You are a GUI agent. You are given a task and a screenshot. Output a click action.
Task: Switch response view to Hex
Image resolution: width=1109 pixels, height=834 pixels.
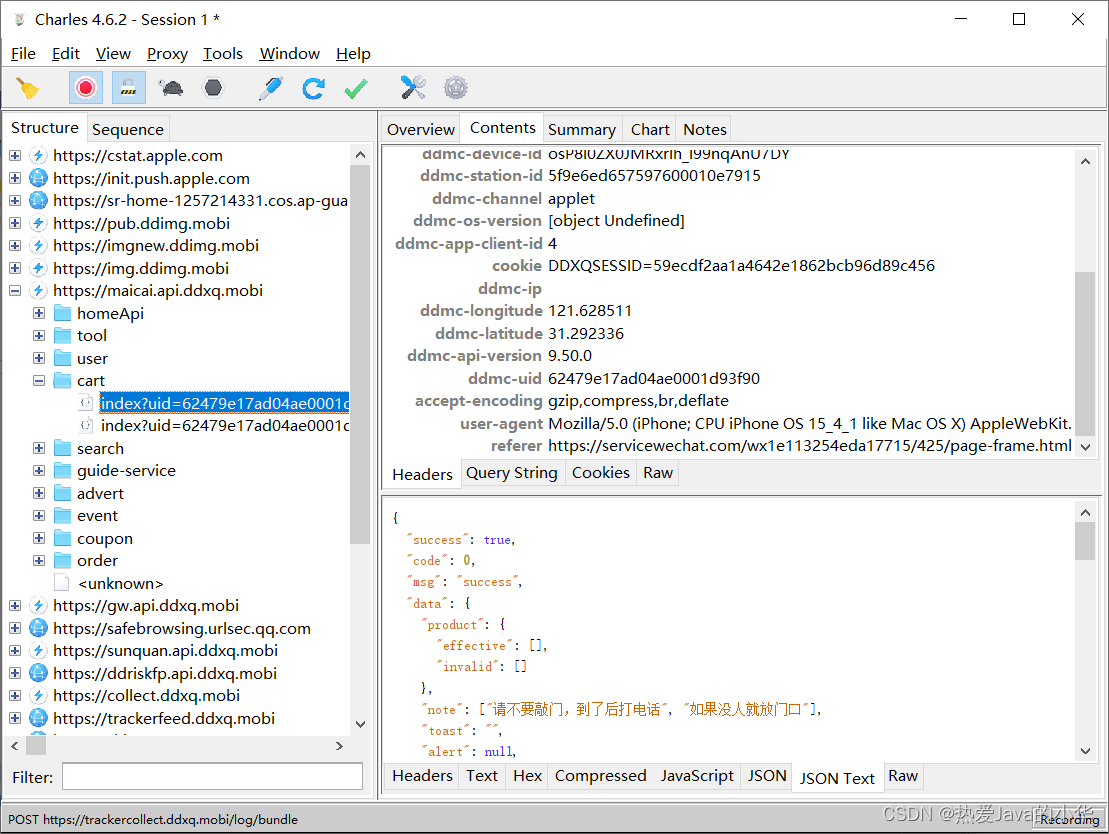(x=528, y=776)
